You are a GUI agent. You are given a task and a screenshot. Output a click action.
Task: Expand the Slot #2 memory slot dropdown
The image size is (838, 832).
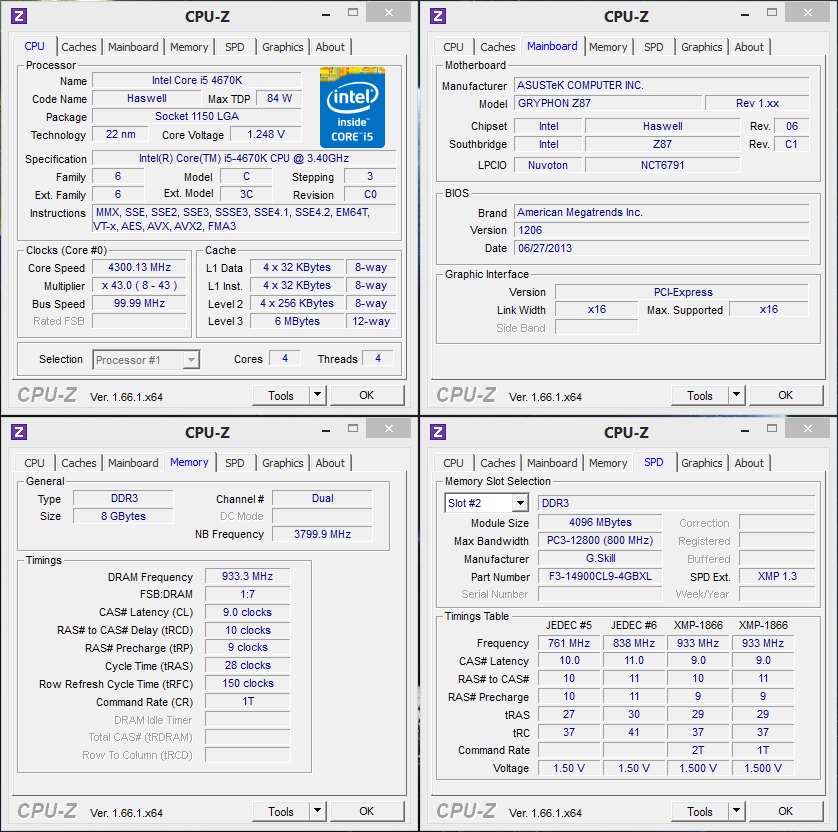point(519,503)
